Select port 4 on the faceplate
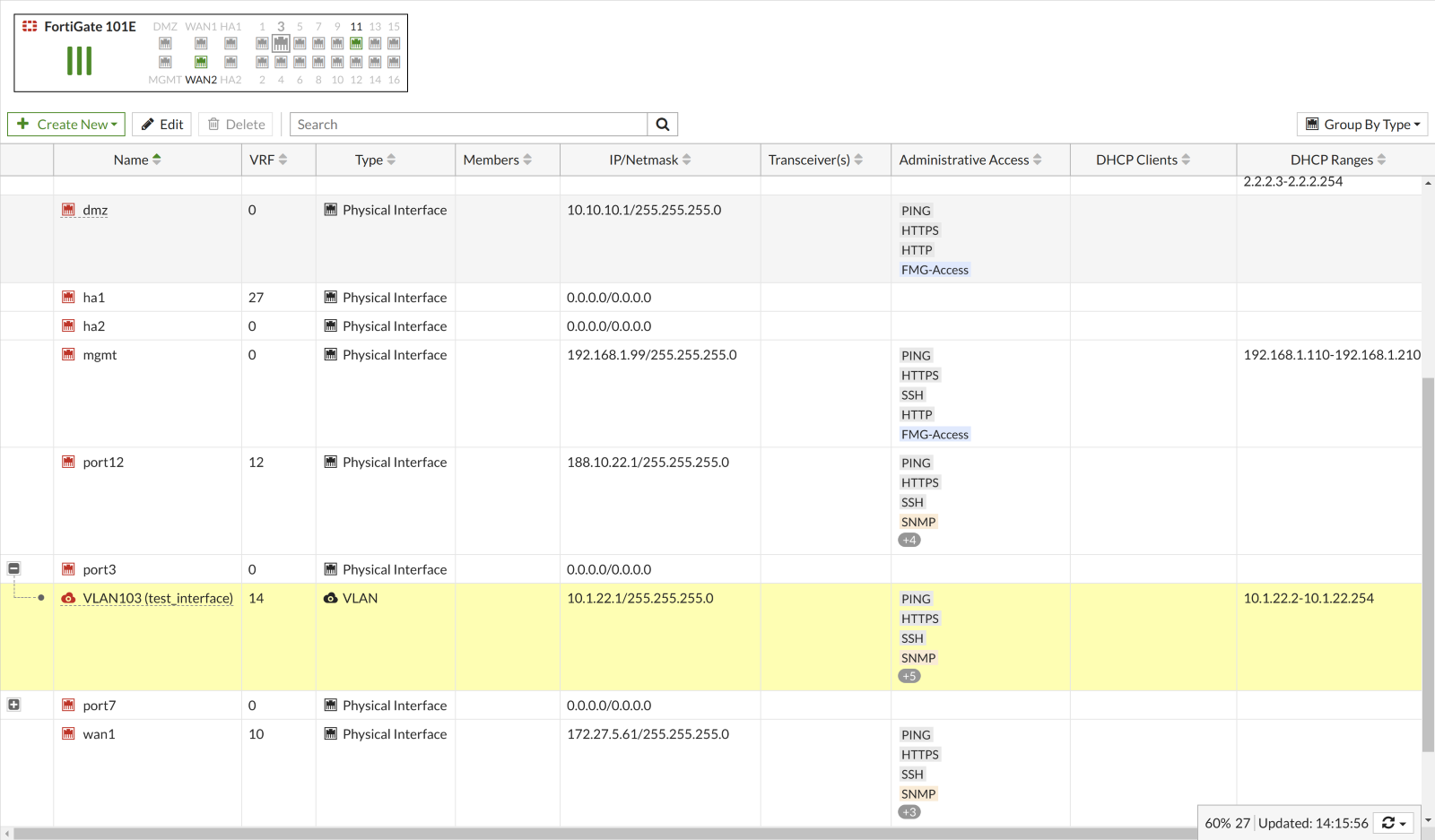 coord(281,62)
